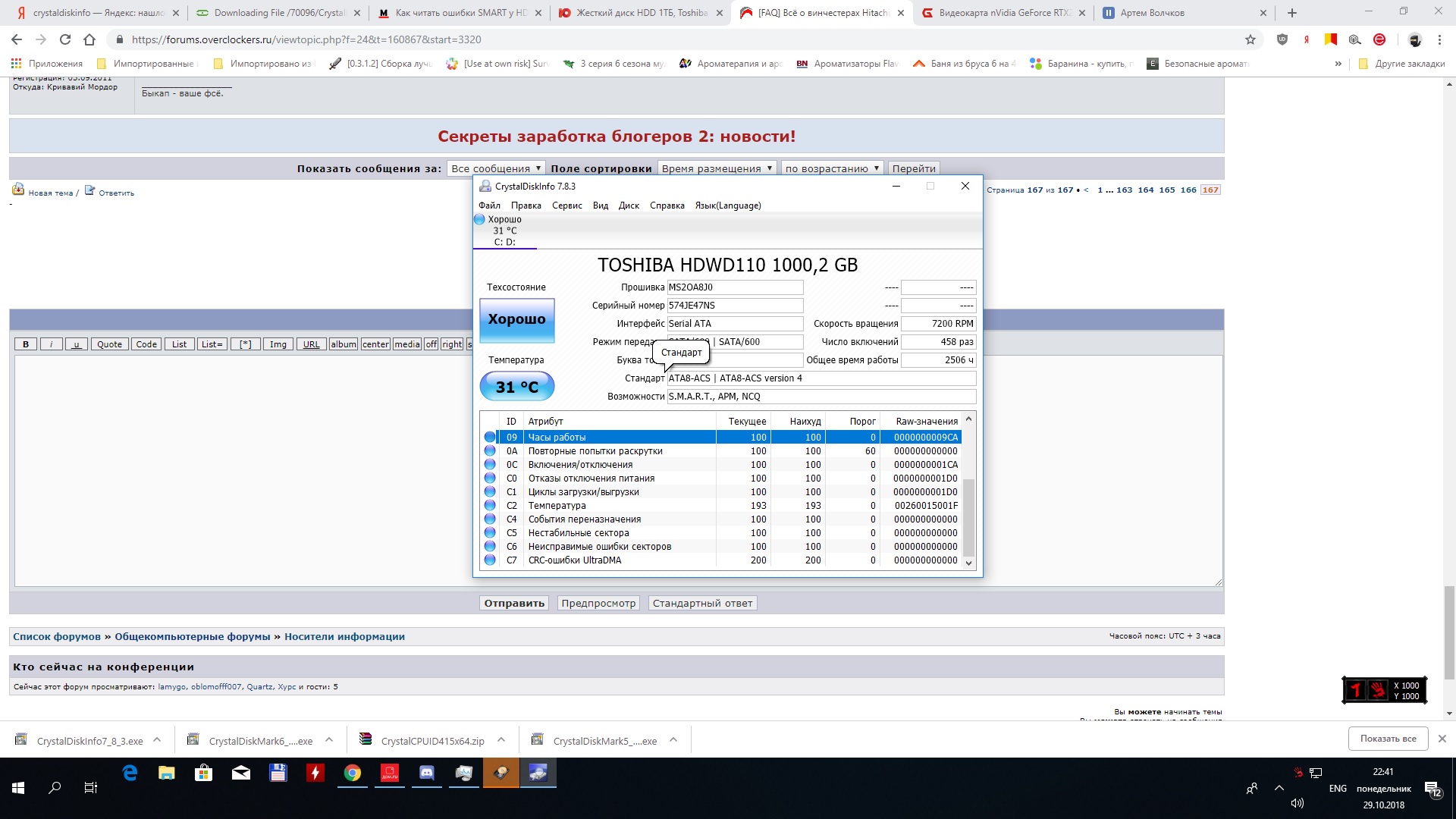Viewport: 1456px width, 819px height.
Task: Open the "Сервис" menu in CrystalDiskInfo
Action: (x=566, y=206)
